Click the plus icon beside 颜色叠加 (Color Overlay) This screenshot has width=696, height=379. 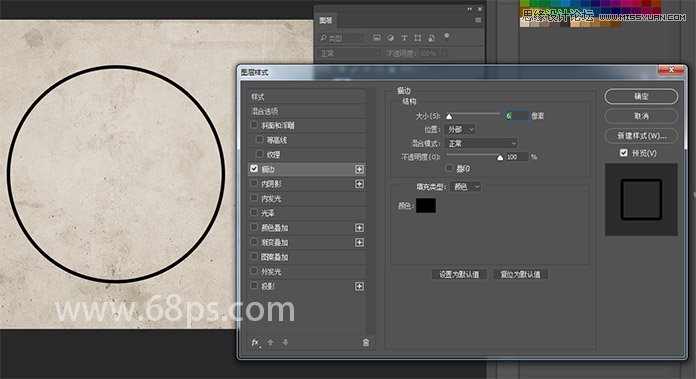(359, 228)
